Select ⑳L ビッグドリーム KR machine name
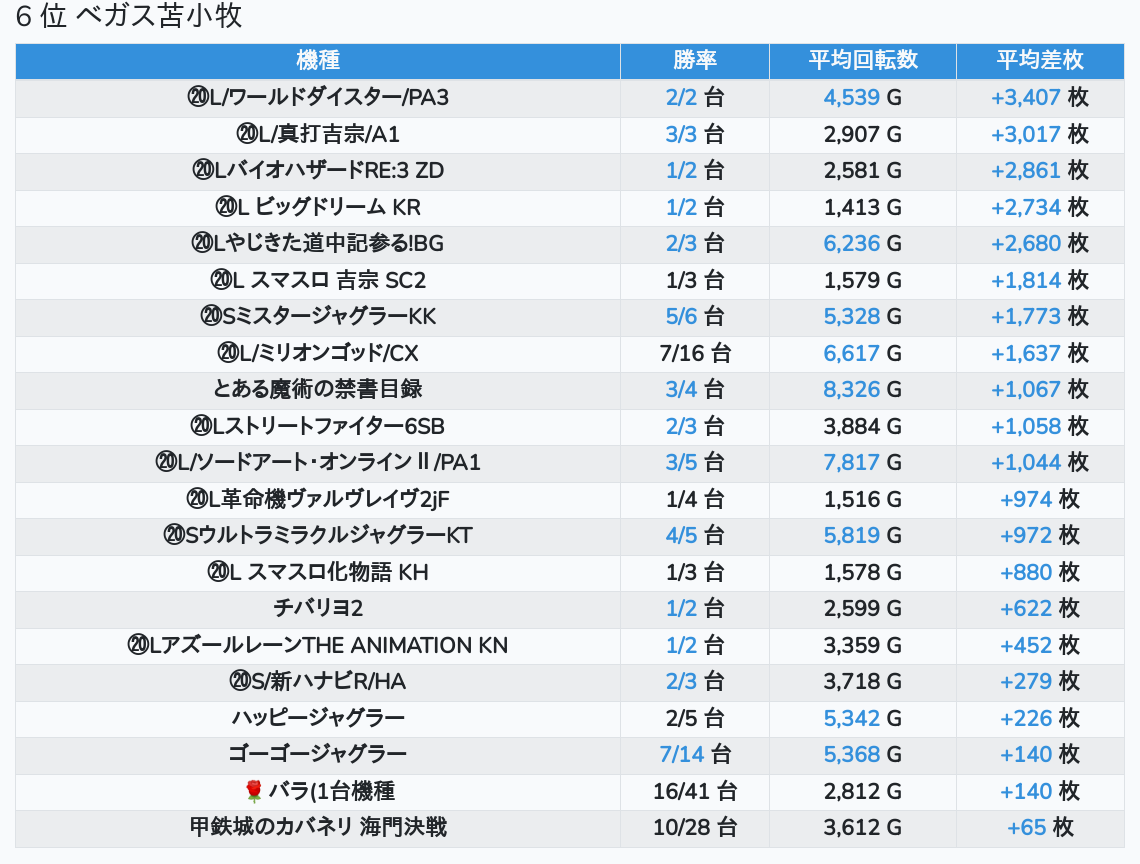The image size is (1140, 864). (318, 207)
